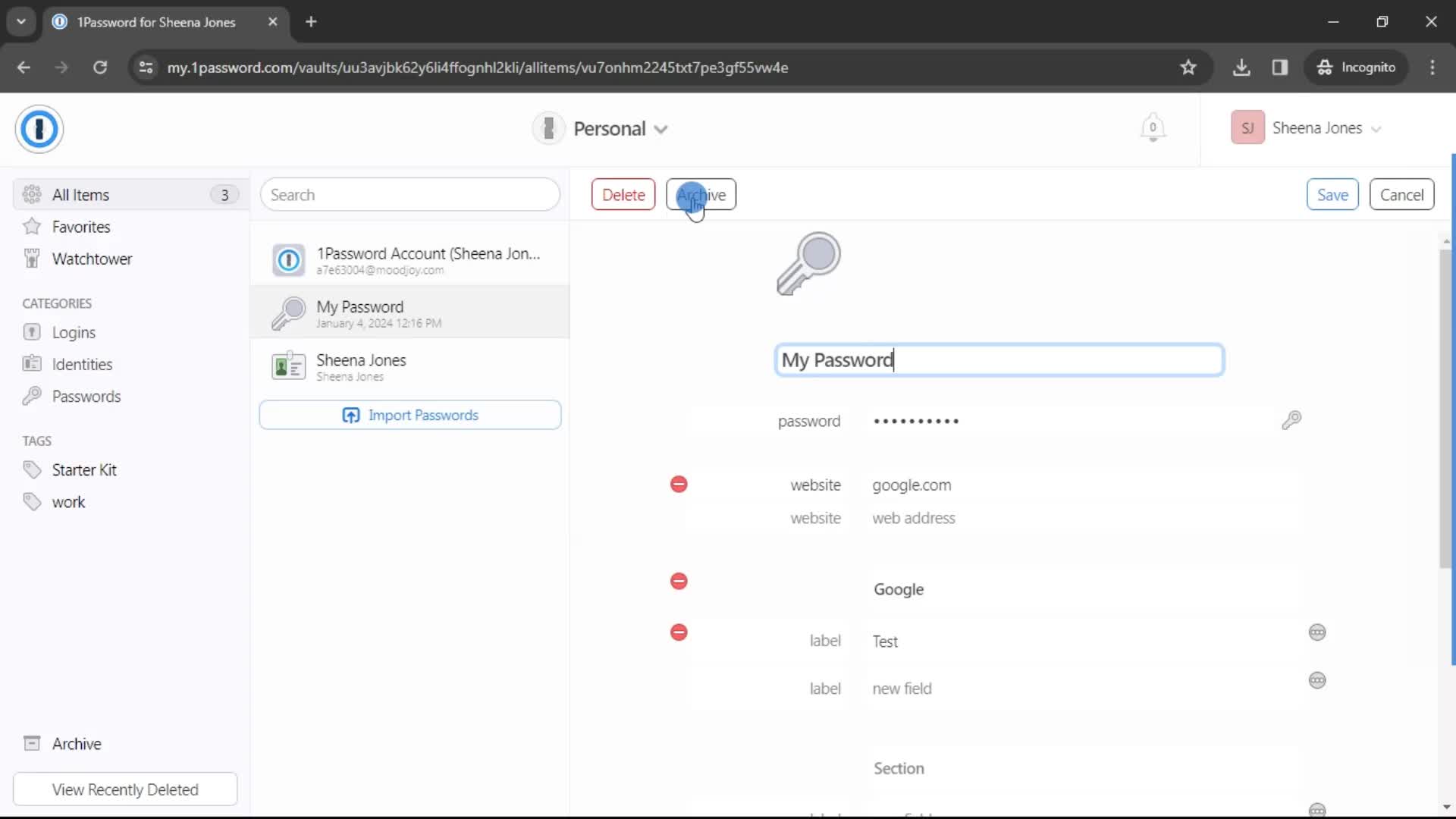The image size is (1456, 819).
Task: Expand the Personal vault dropdown
Action: (663, 128)
